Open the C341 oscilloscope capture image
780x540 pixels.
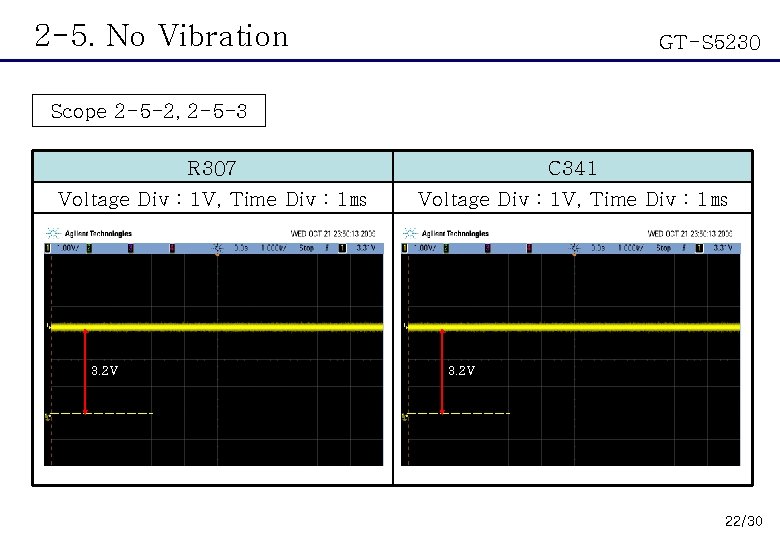[571, 346]
